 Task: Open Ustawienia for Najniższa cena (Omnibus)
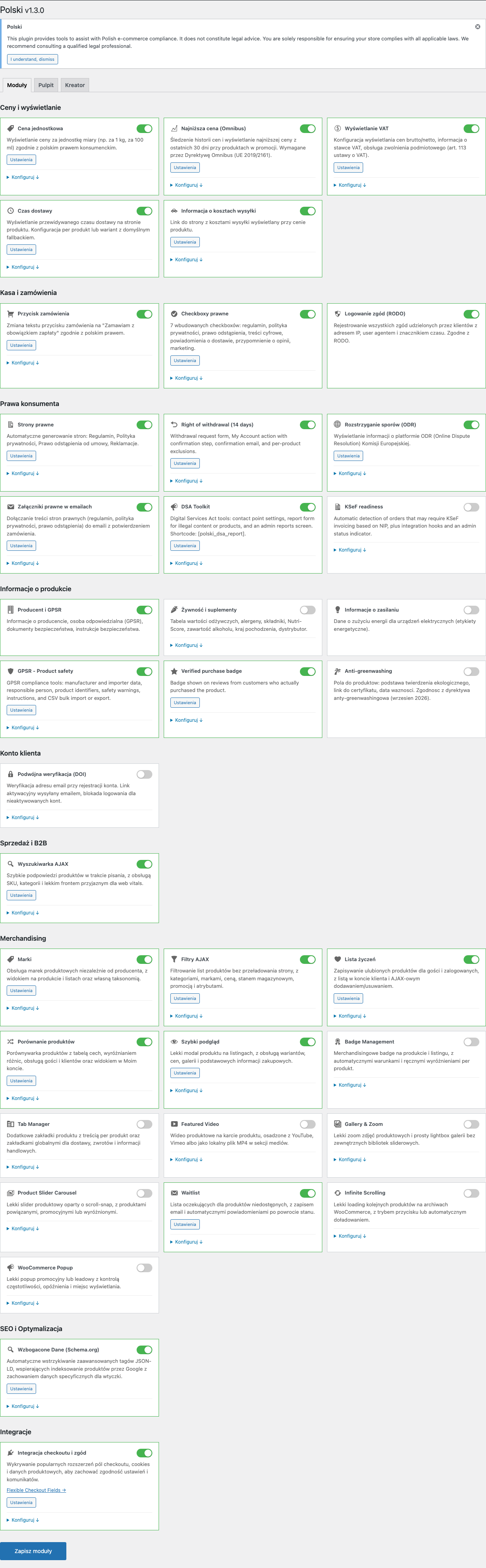185,168
